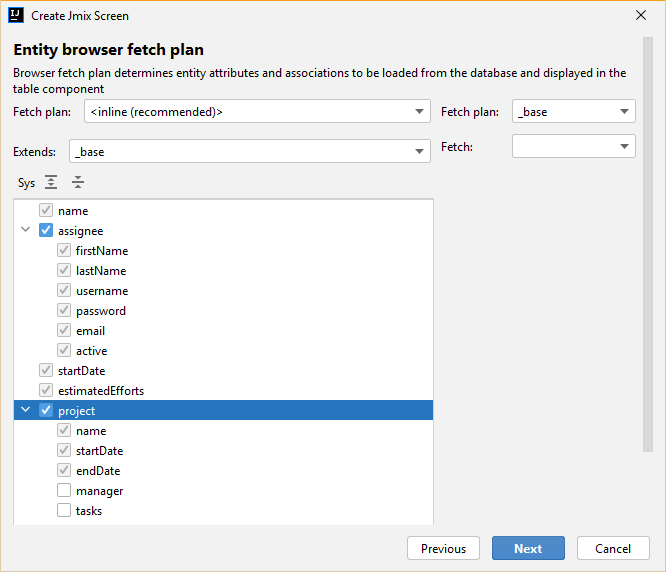Open the empty Fetch dropdown
666x572 pixels.
tap(573, 146)
